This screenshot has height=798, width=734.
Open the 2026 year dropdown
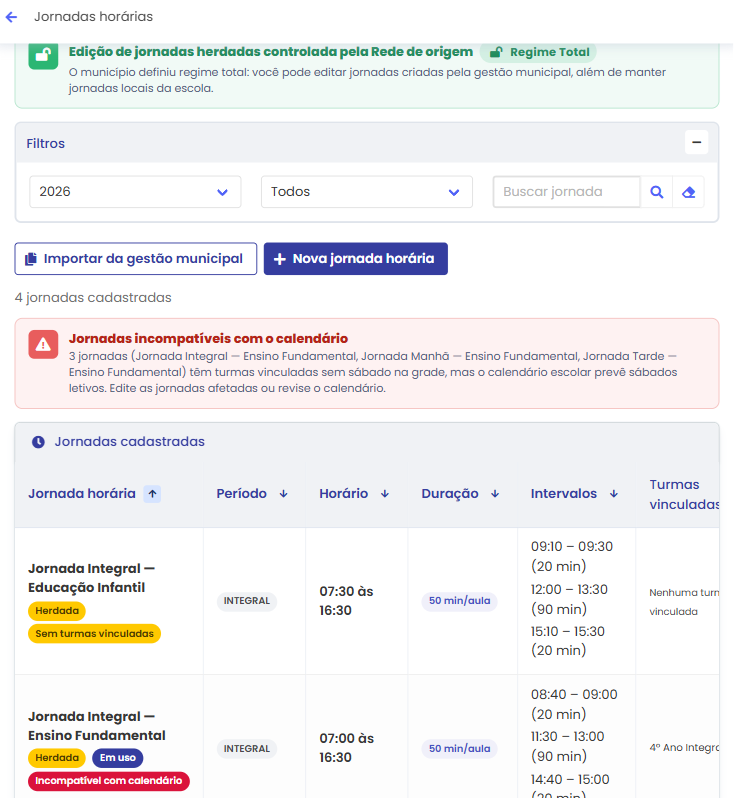(x=135, y=192)
